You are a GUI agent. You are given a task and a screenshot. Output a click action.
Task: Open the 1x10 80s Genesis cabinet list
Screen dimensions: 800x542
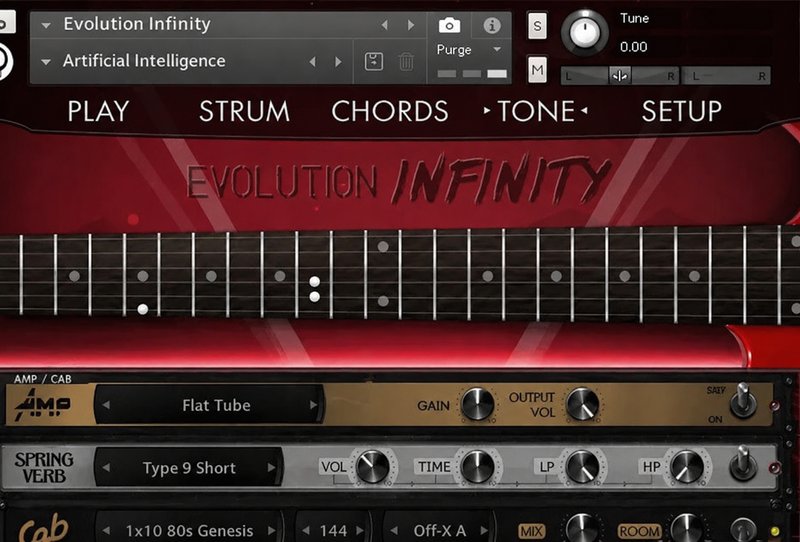[189, 529]
